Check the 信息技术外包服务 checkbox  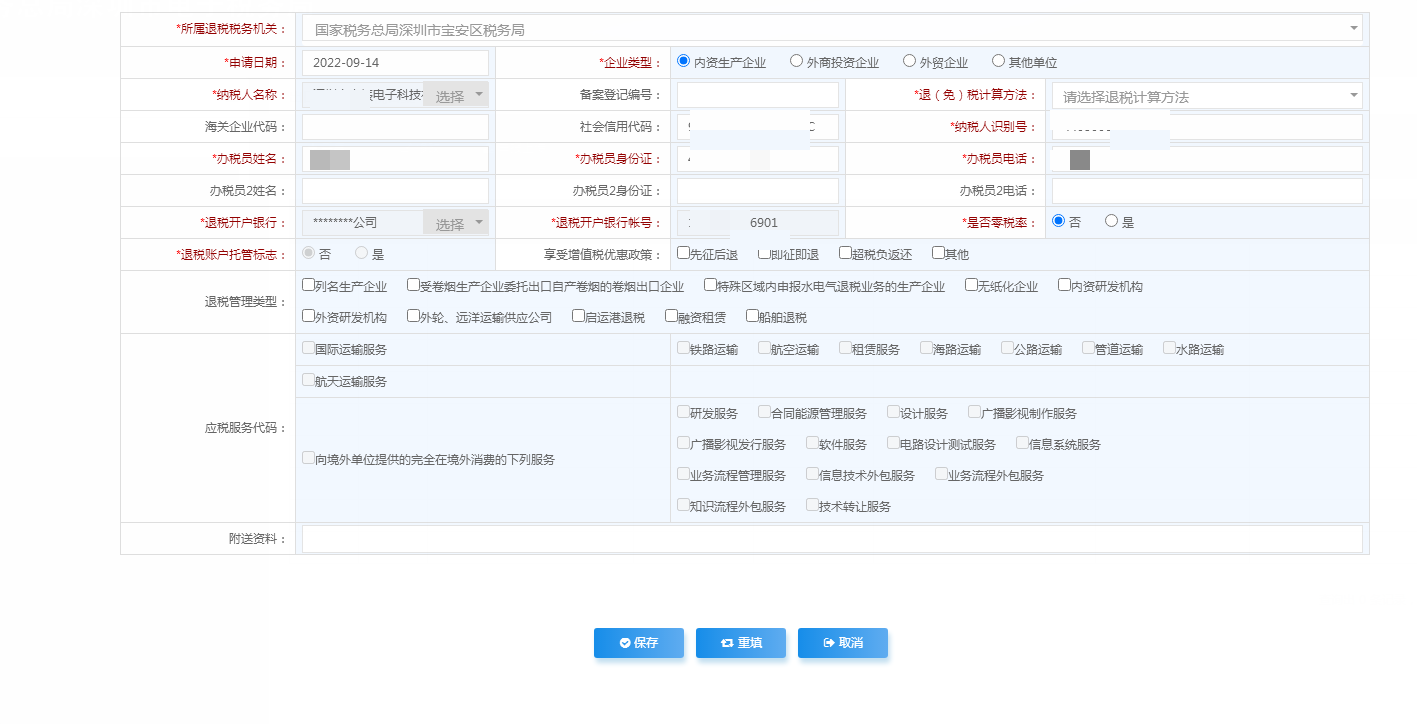pos(812,474)
